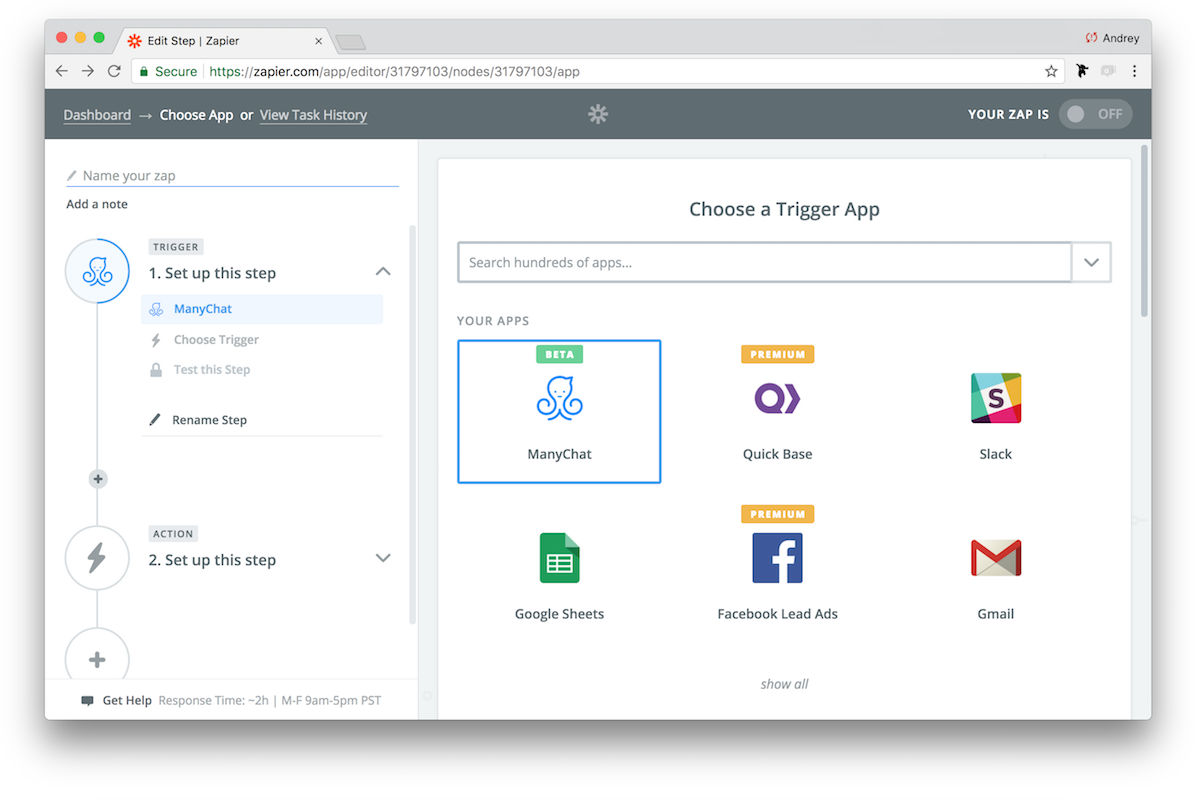Click the Search hundreds of apps field
1200x800 pixels.
(x=765, y=262)
